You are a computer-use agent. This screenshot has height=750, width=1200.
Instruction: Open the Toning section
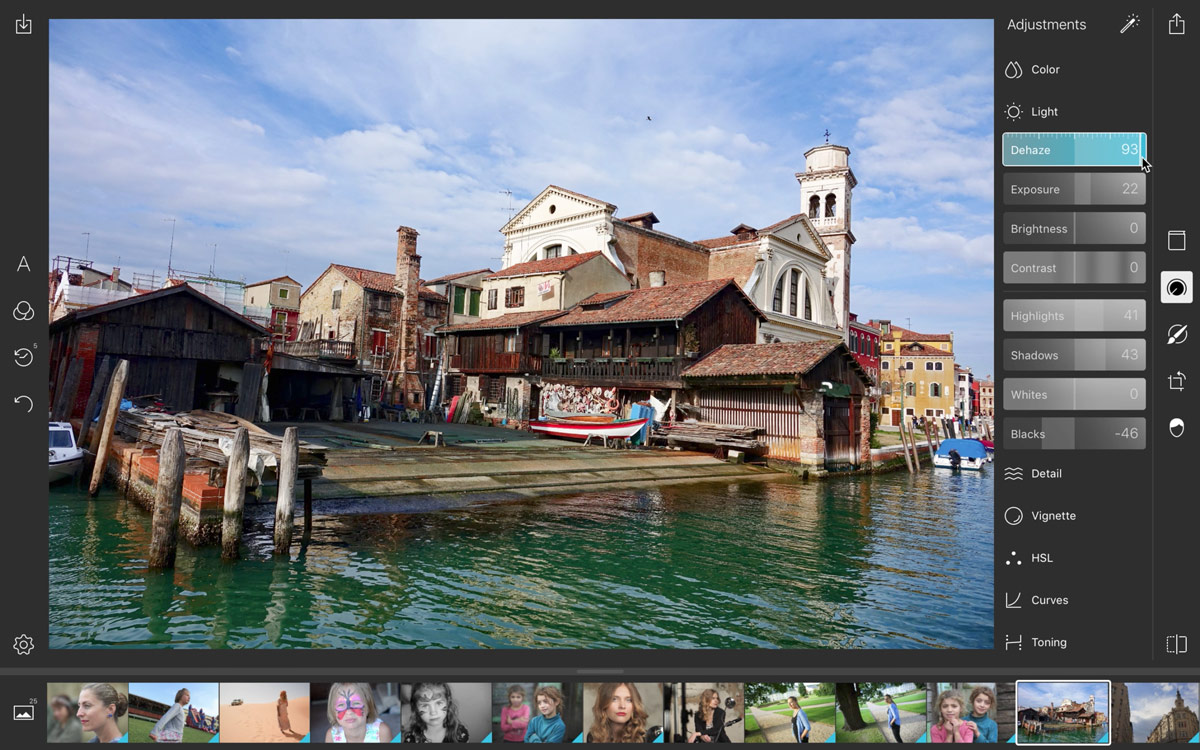1048,643
